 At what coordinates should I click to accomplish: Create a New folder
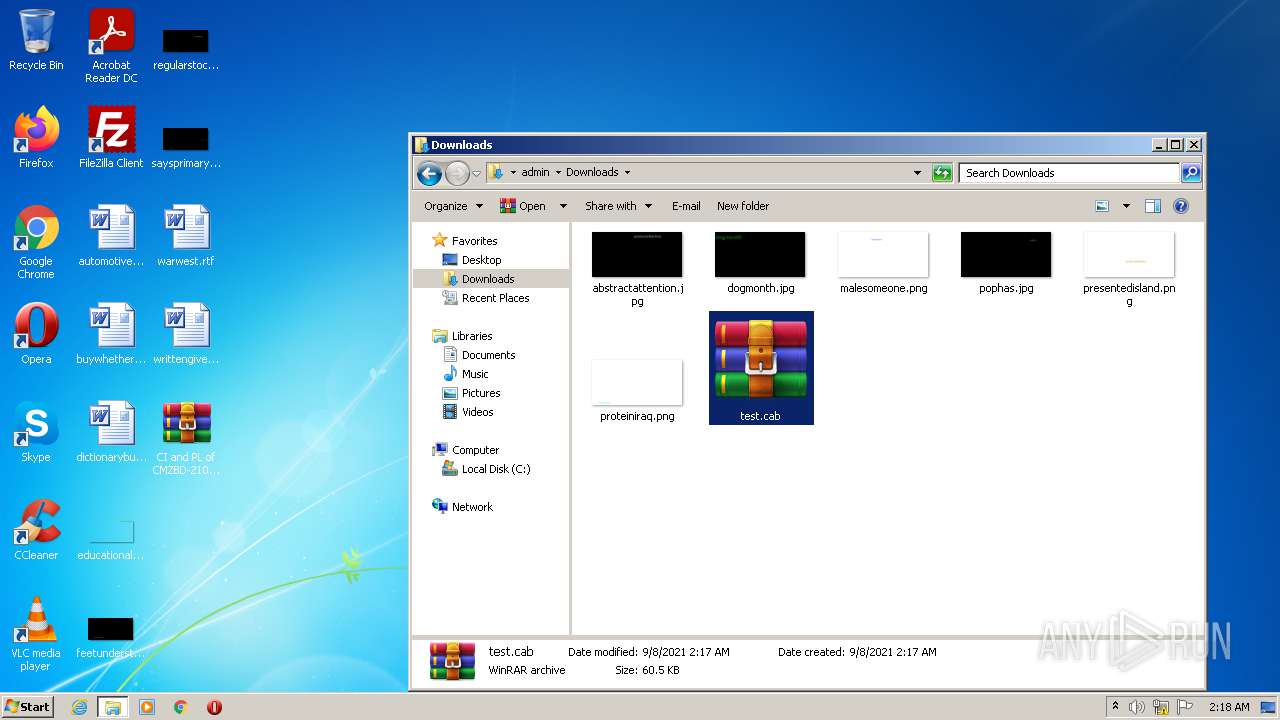[743, 206]
